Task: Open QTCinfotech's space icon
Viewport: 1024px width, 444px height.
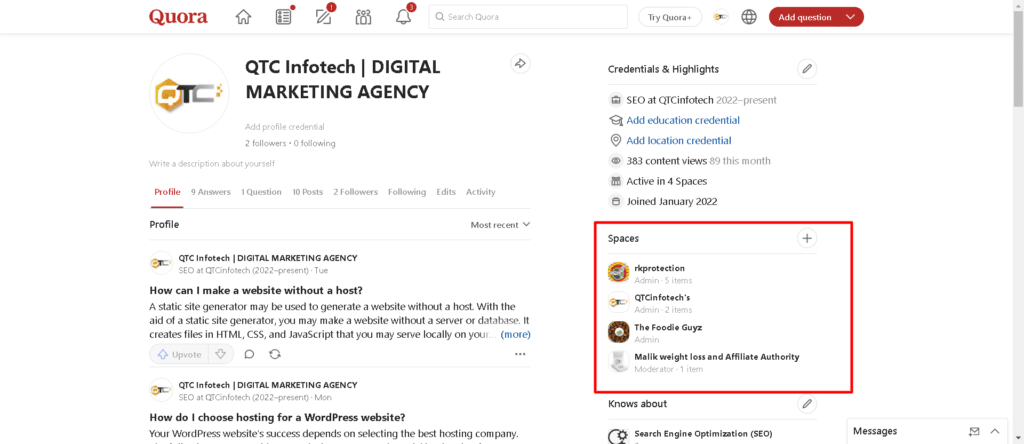Action: coord(618,302)
